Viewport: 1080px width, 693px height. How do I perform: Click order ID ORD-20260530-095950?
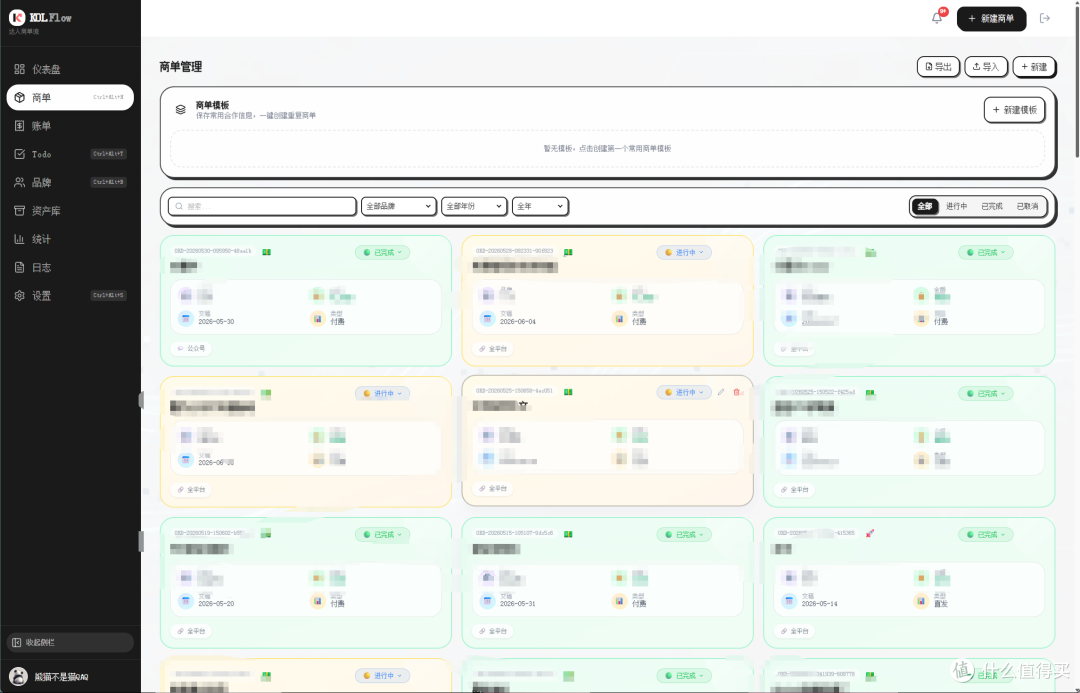pos(213,251)
